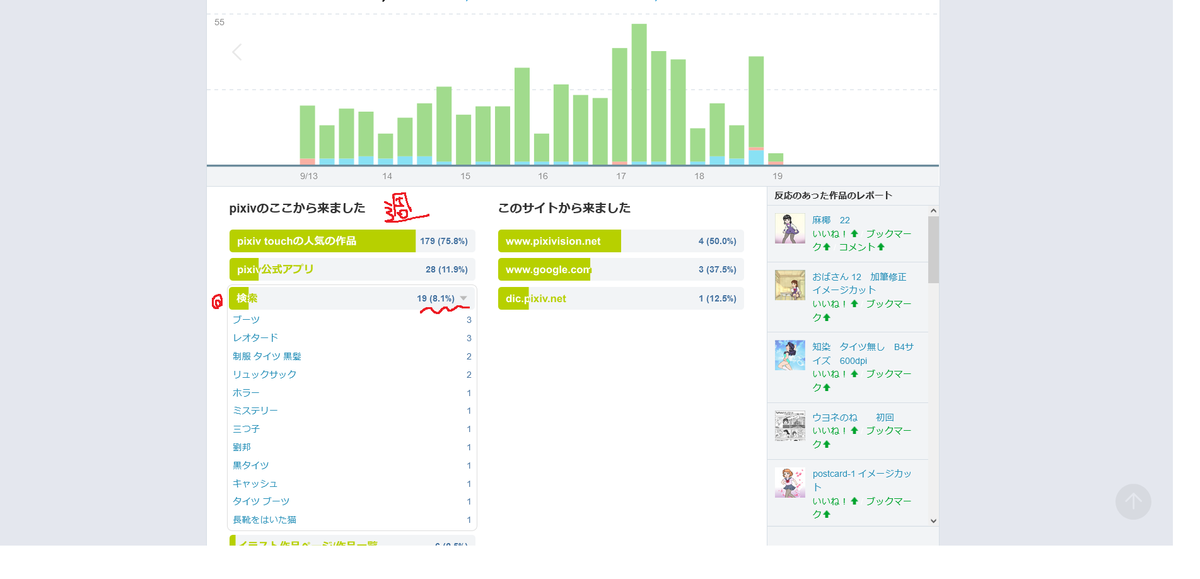1200x579 pixels.
Task: Open search keyword 劉邦
Action: pos(241,447)
